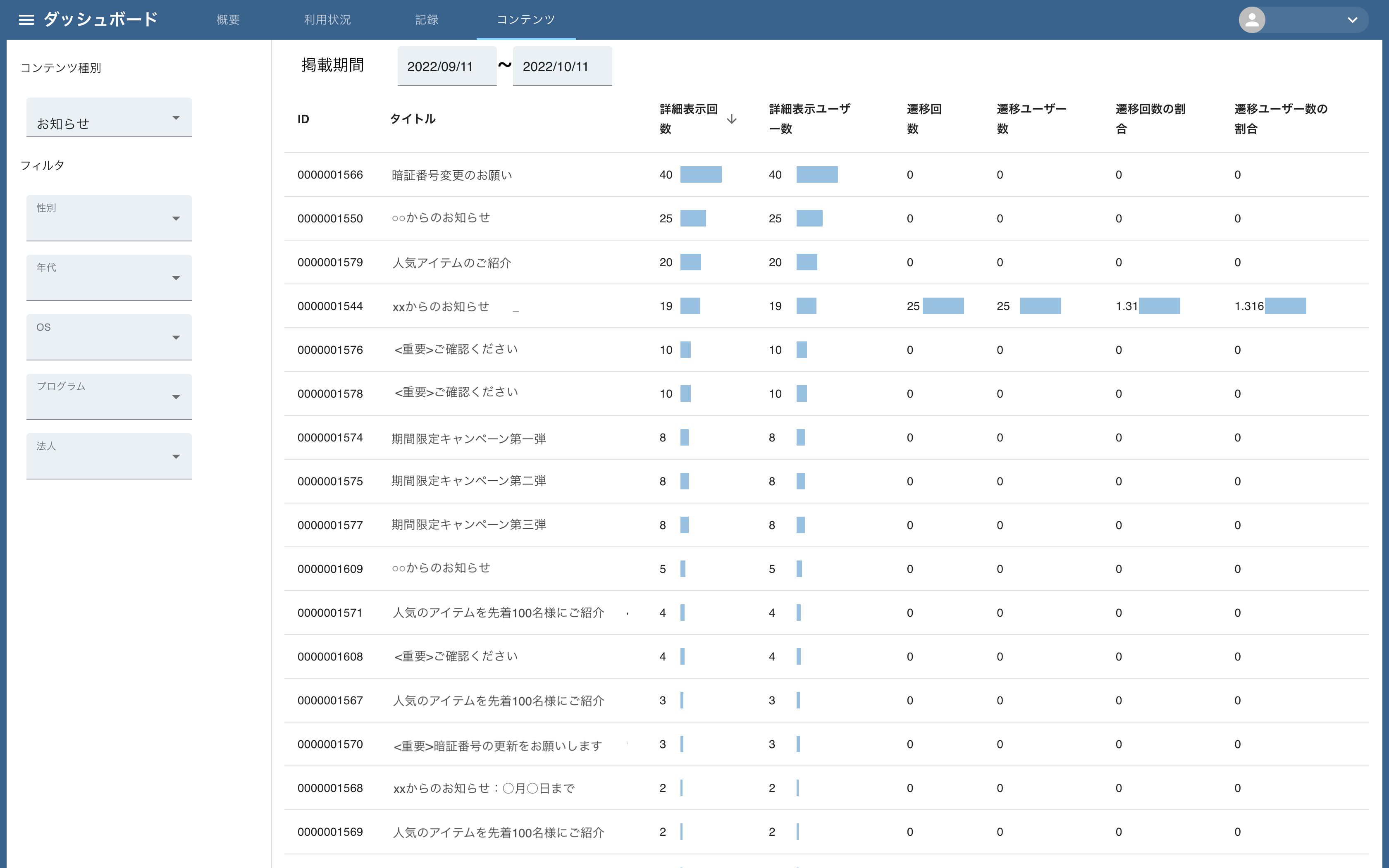
Task: Open the 記録 tab
Action: click(x=427, y=20)
